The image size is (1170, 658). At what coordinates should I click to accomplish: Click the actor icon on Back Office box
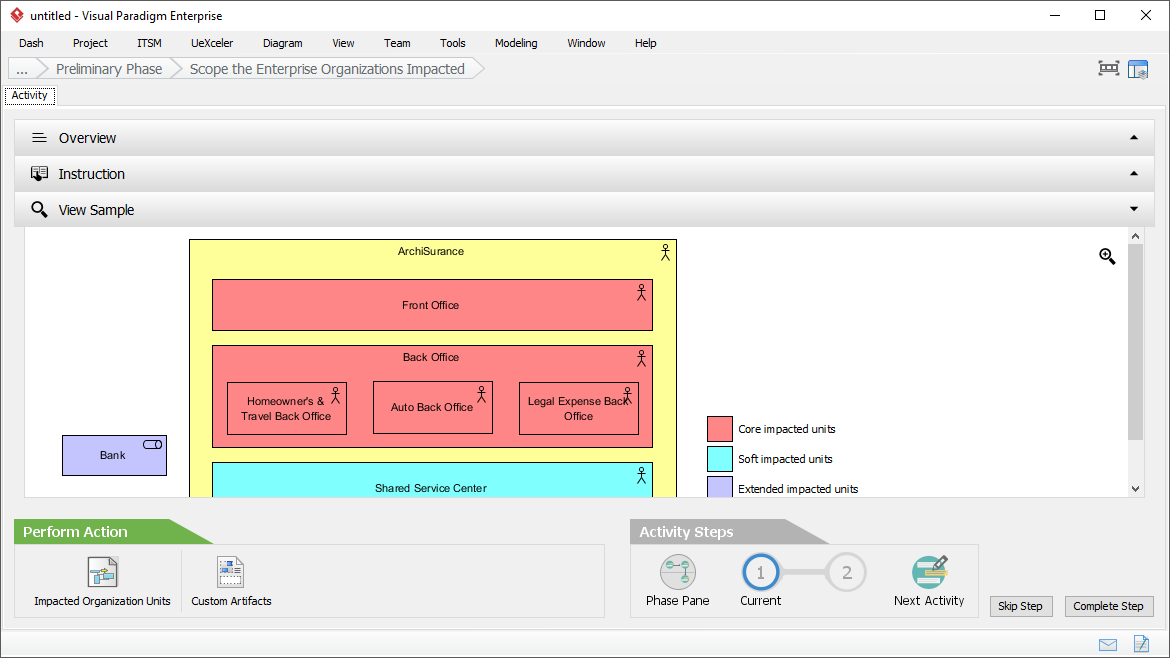(x=641, y=358)
